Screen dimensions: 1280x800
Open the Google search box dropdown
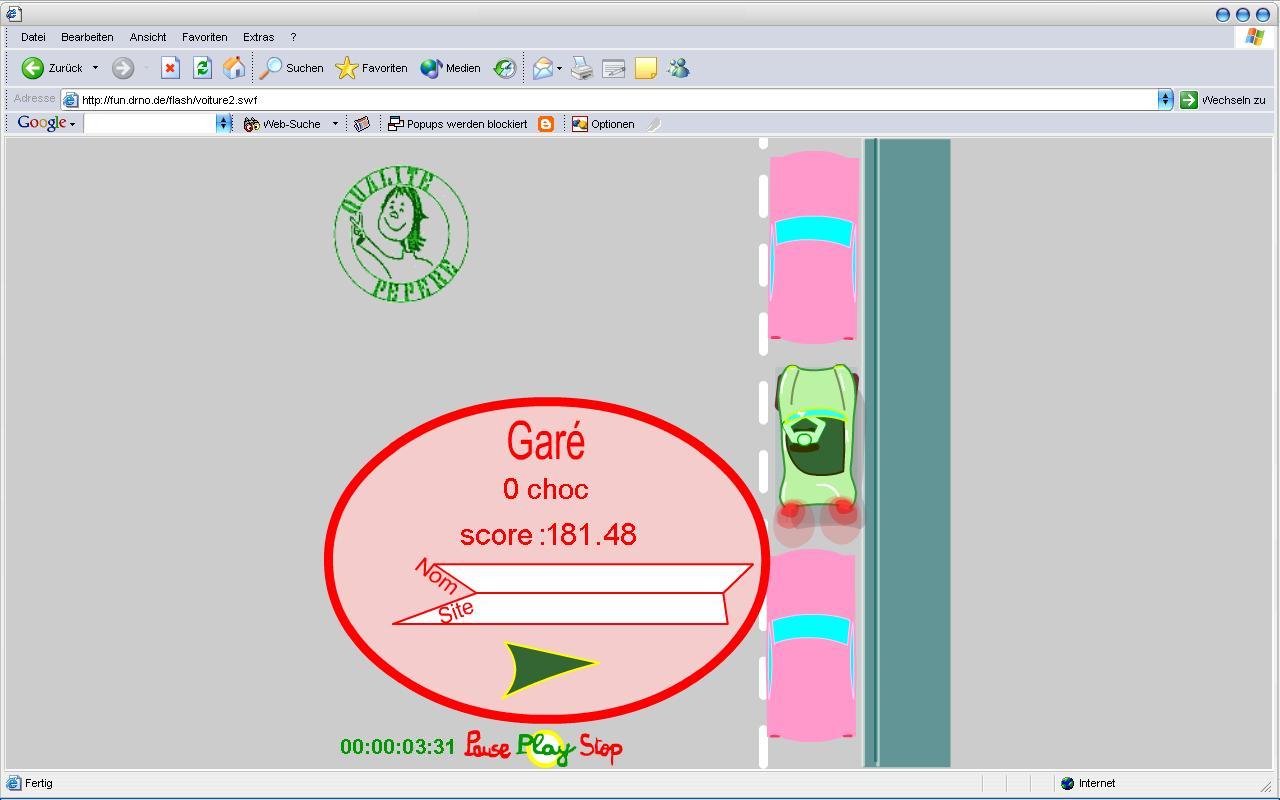point(224,124)
